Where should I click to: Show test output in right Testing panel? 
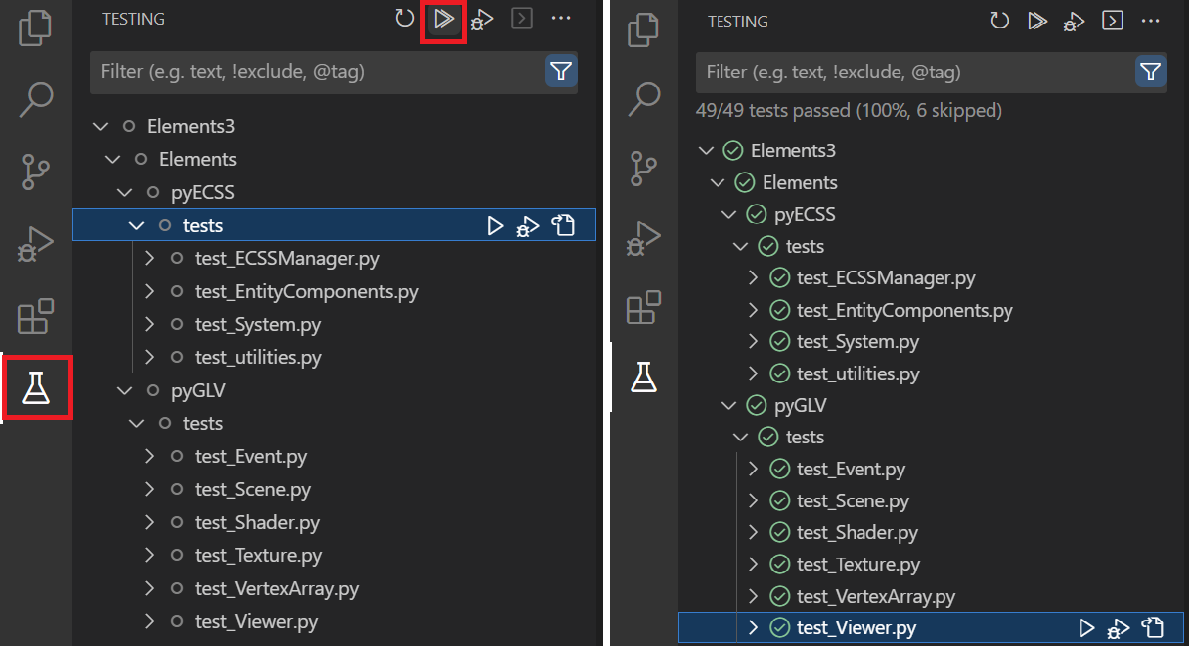coord(1112,20)
